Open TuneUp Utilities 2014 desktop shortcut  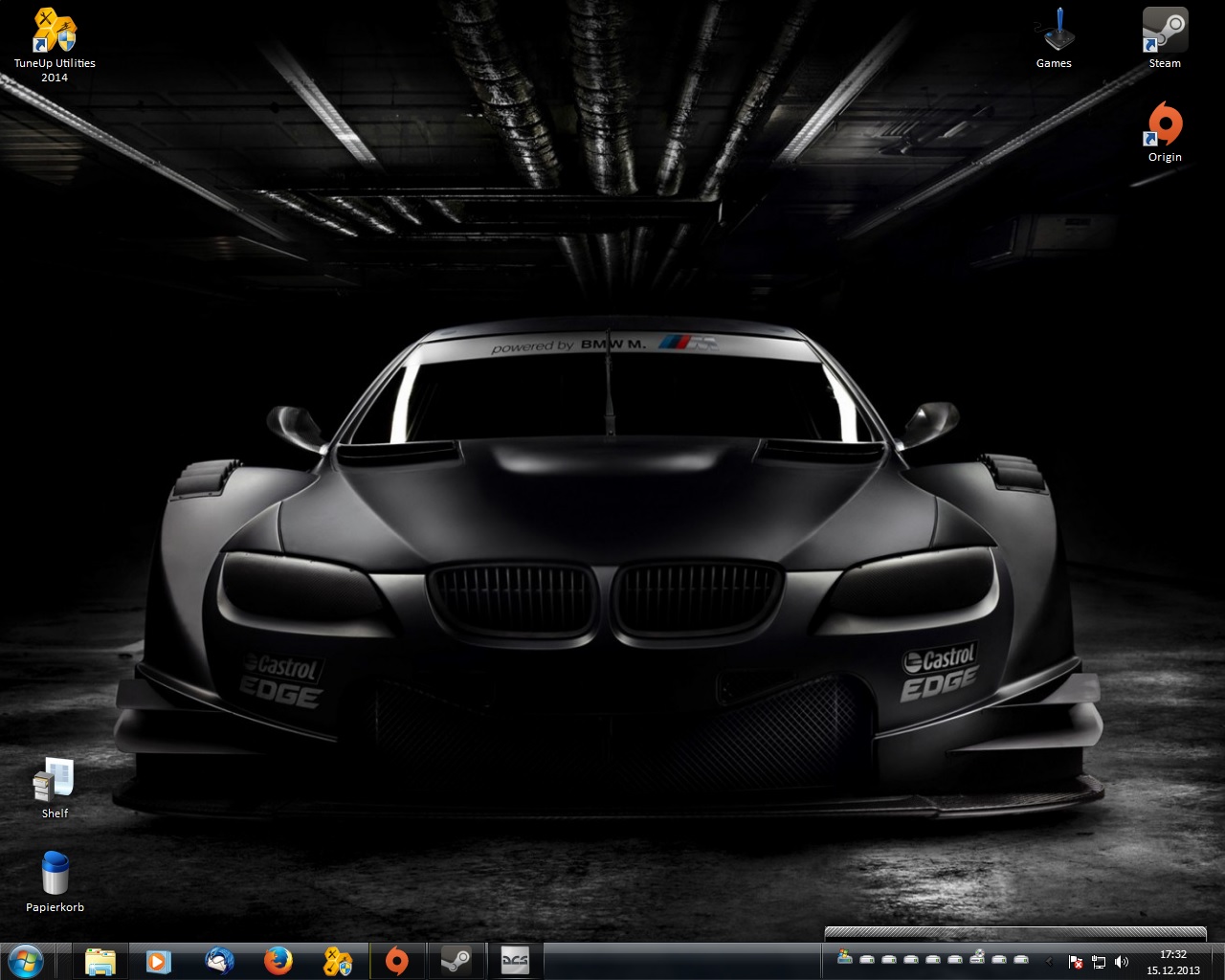[x=55, y=44]
